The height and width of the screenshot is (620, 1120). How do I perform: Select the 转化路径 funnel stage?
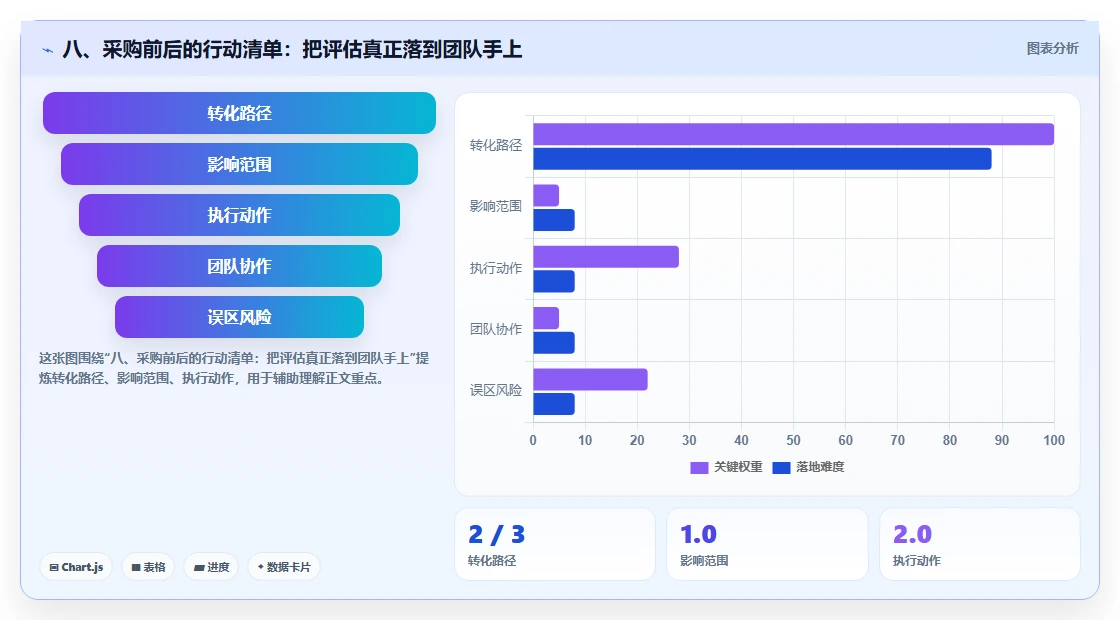(x=239, y=113)
